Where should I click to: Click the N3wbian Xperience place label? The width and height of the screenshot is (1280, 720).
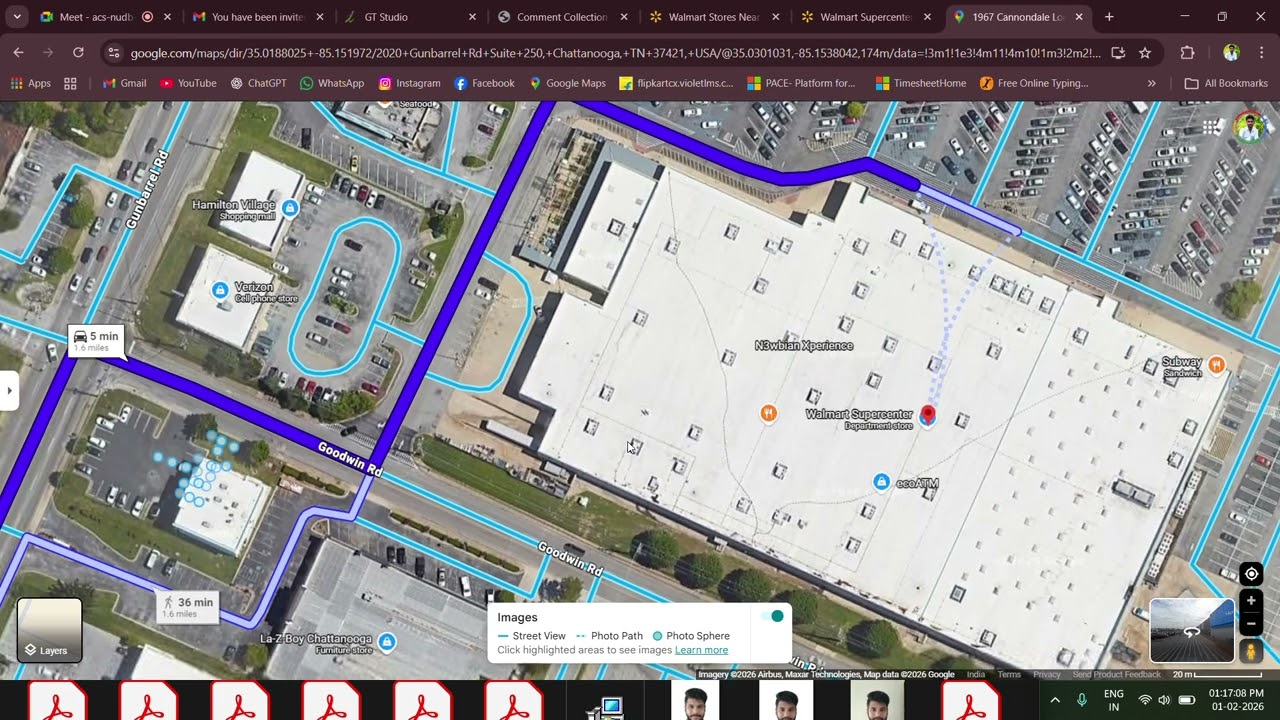[804, 345]
